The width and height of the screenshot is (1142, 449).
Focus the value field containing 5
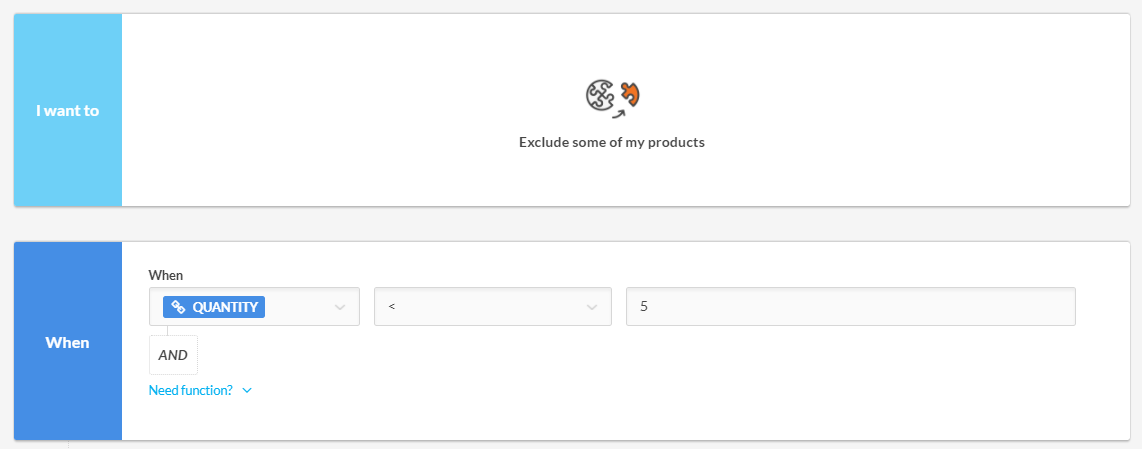click(851, 307)
